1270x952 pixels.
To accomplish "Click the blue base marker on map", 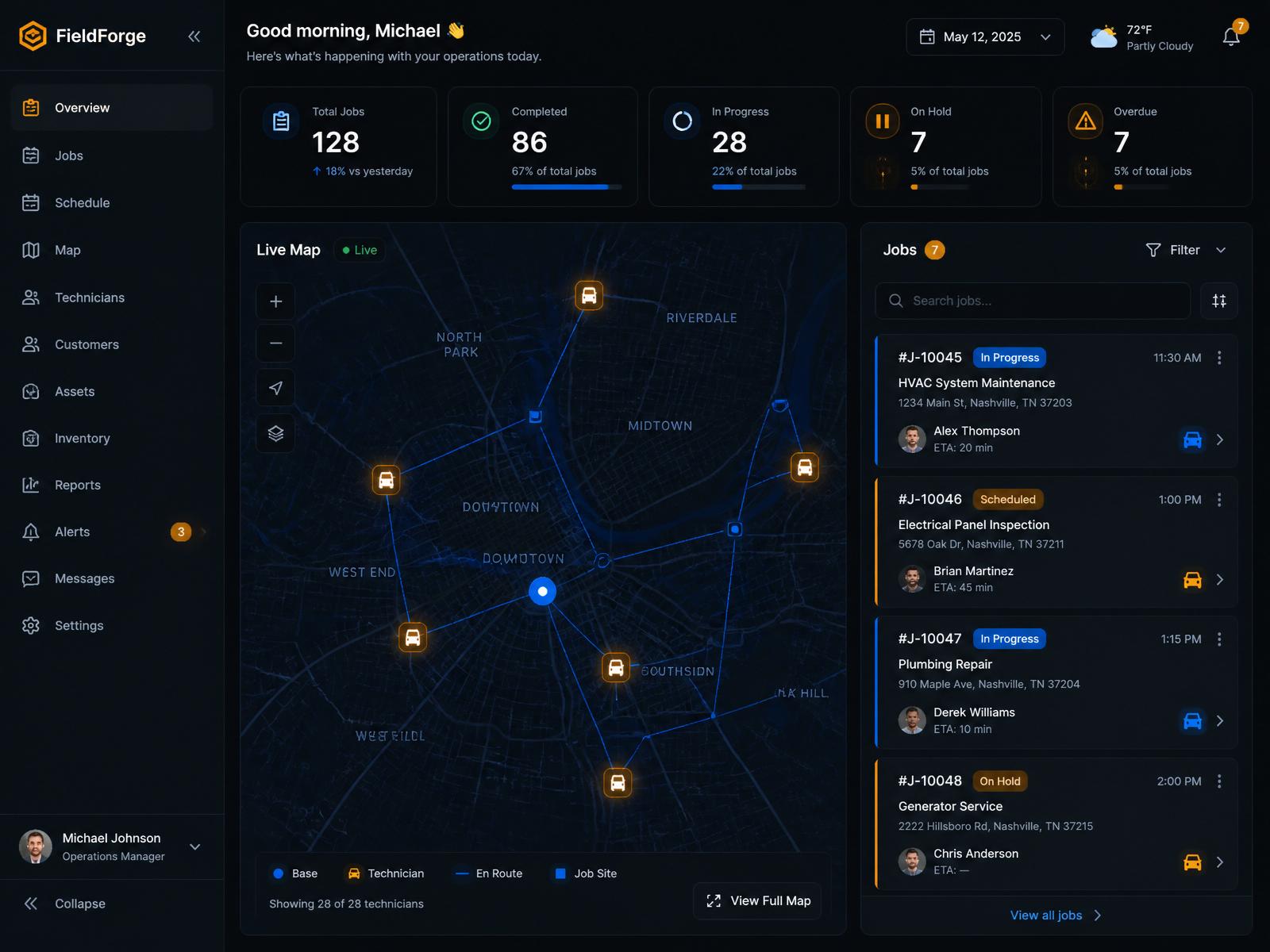I will (x=542, y=591).
